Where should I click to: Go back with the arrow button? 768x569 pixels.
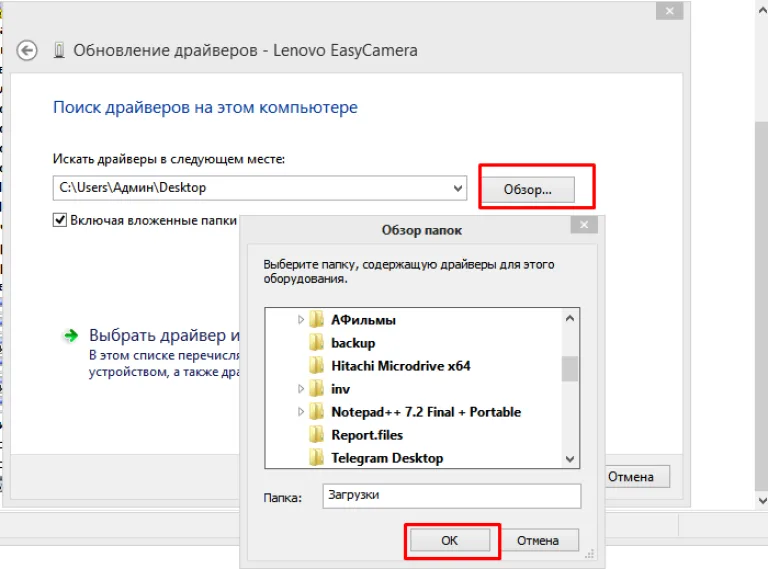tap(26, 50)
